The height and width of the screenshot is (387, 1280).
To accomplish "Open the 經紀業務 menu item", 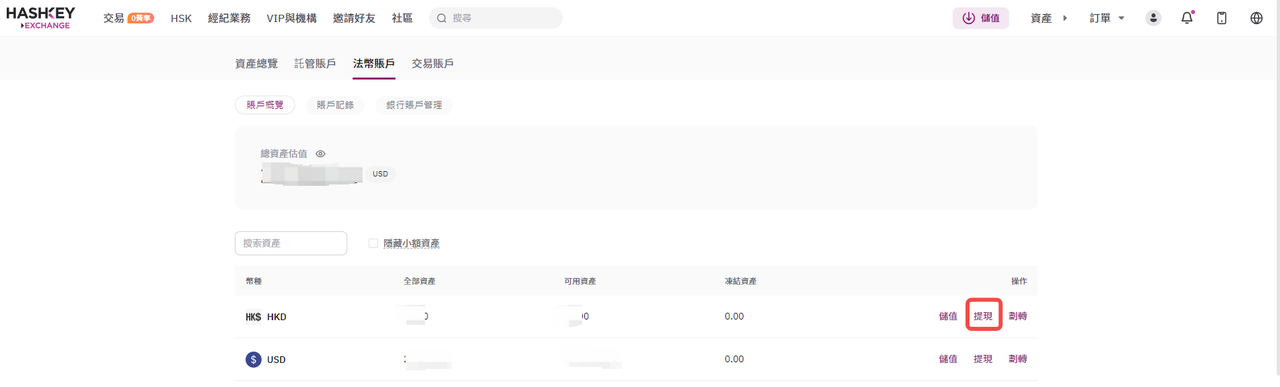I will pos(229,18).
